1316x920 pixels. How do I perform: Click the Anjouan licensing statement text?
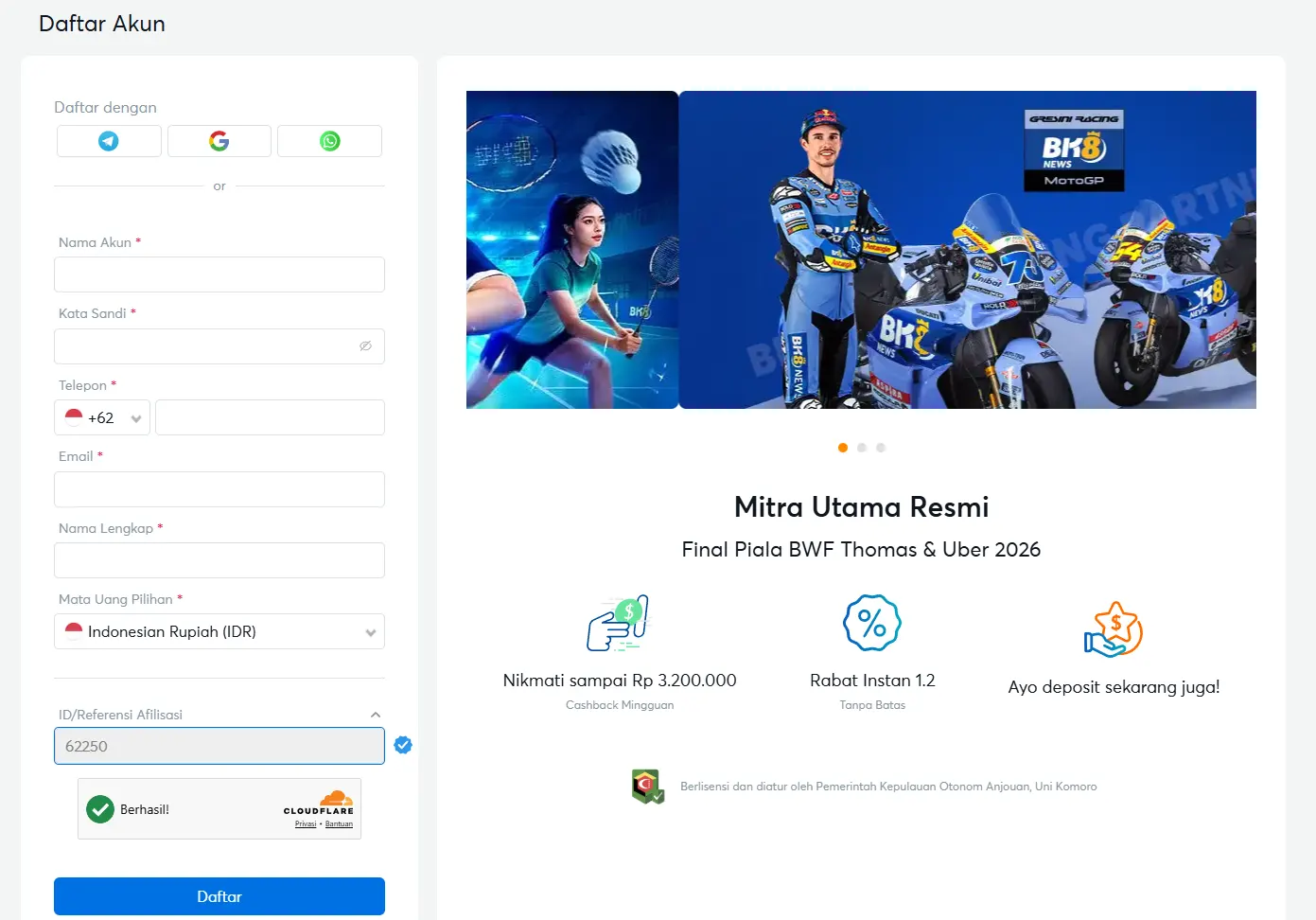[x=888, y=787]
